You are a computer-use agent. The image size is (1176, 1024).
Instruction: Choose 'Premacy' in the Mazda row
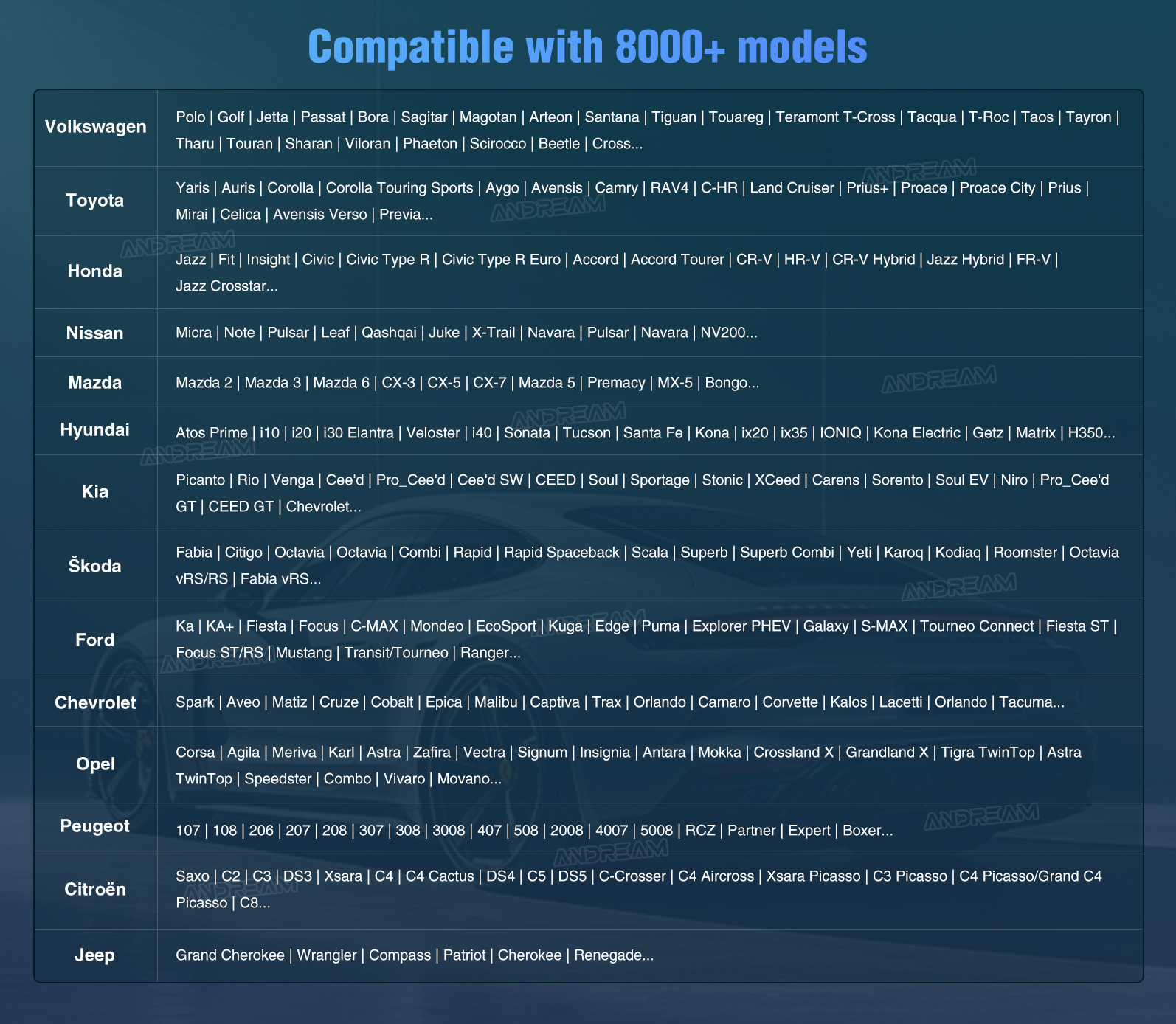616,383
